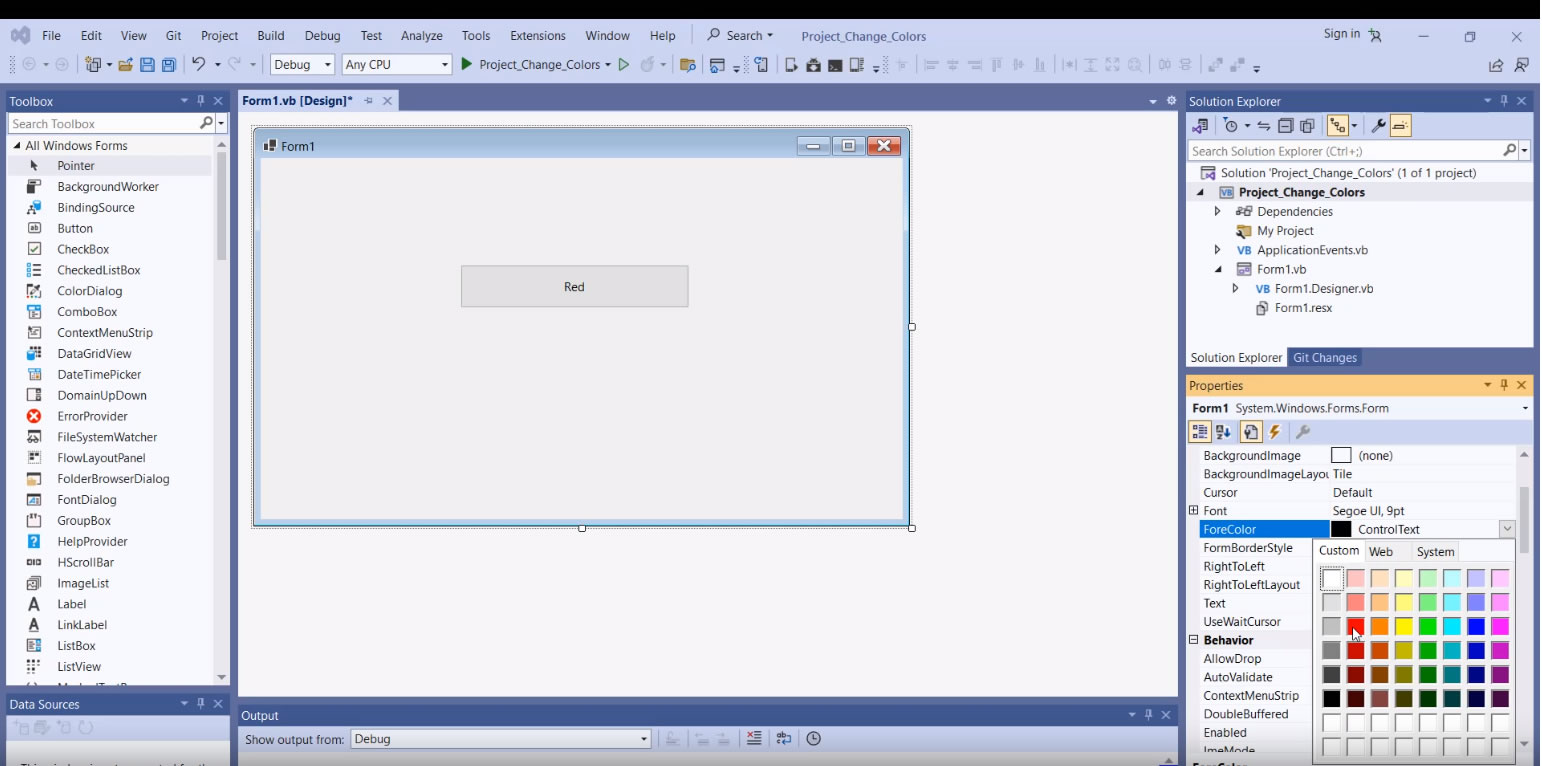The width and height of the screenshot is (1542, 766).
Task: Click the Clear All icon in Output
Action: [x=754, y=739]
